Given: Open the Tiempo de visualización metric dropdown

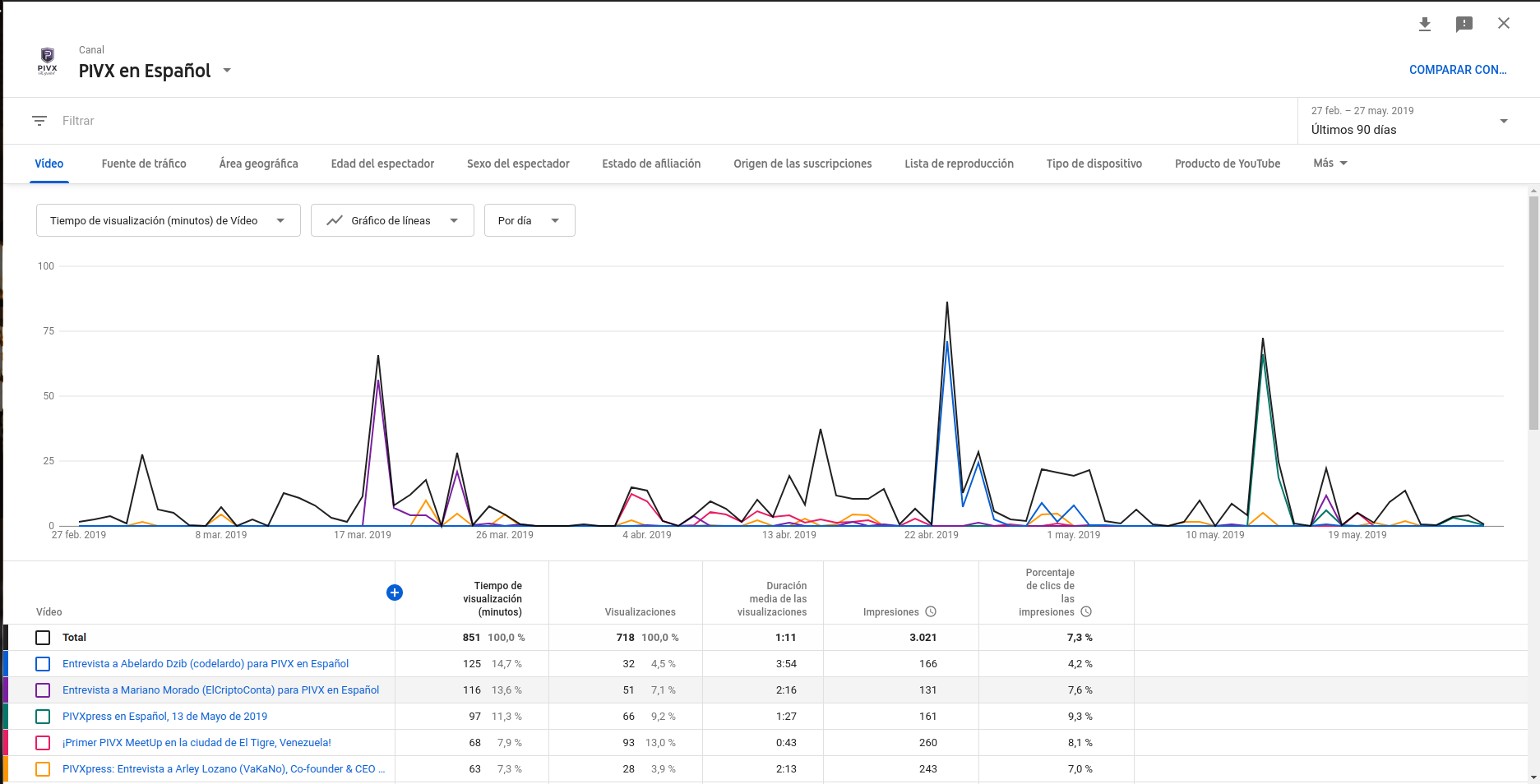Looking at the screenshot, I should [169, 220].
